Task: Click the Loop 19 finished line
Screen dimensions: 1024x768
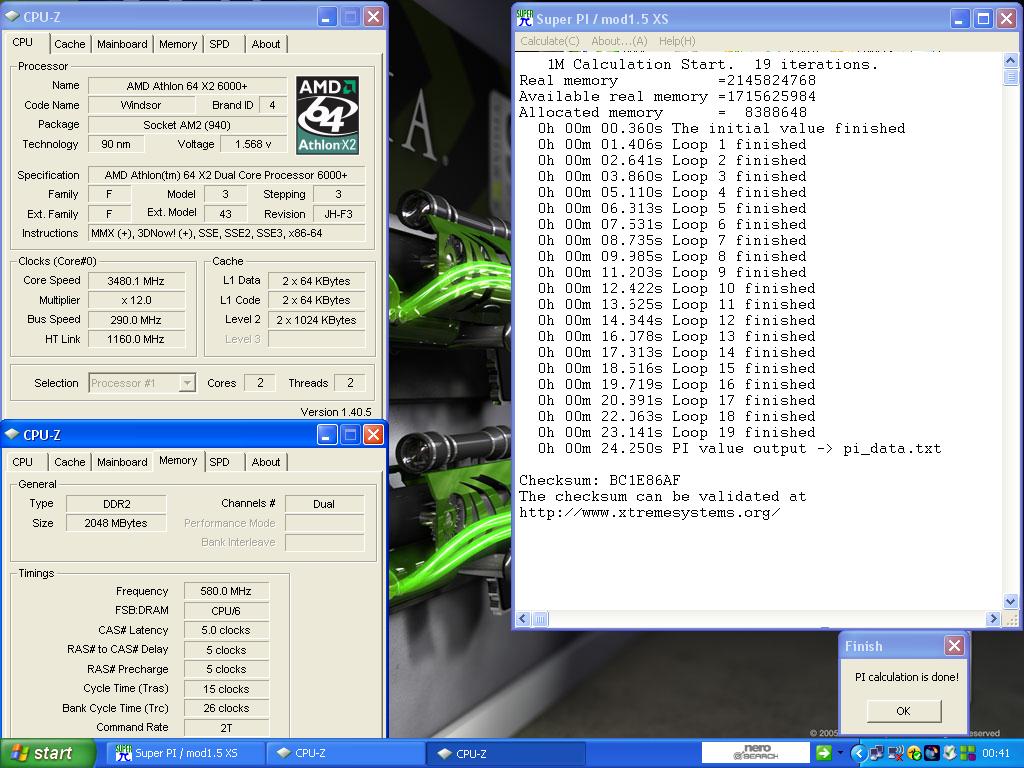Action: coord(677,432)
